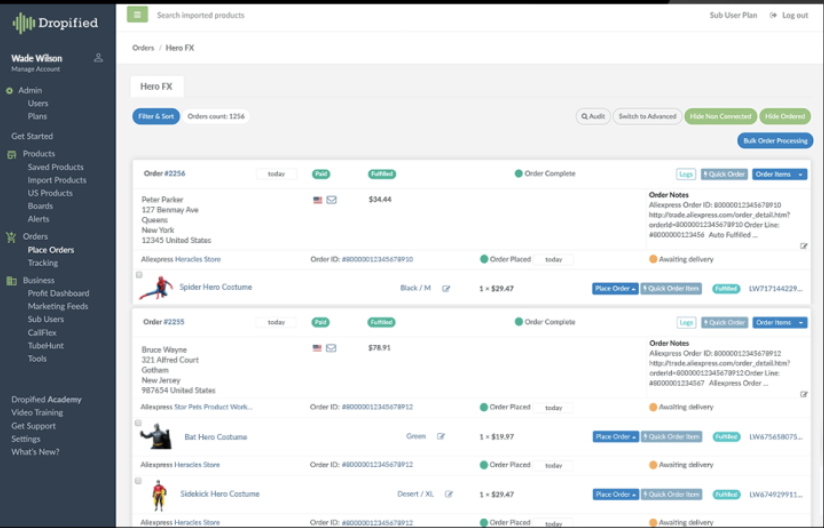Viewport: 824px width, 528px height.
Task: Click the US flag icon for Bruce Wayne
Action: [x=317, y=348]
